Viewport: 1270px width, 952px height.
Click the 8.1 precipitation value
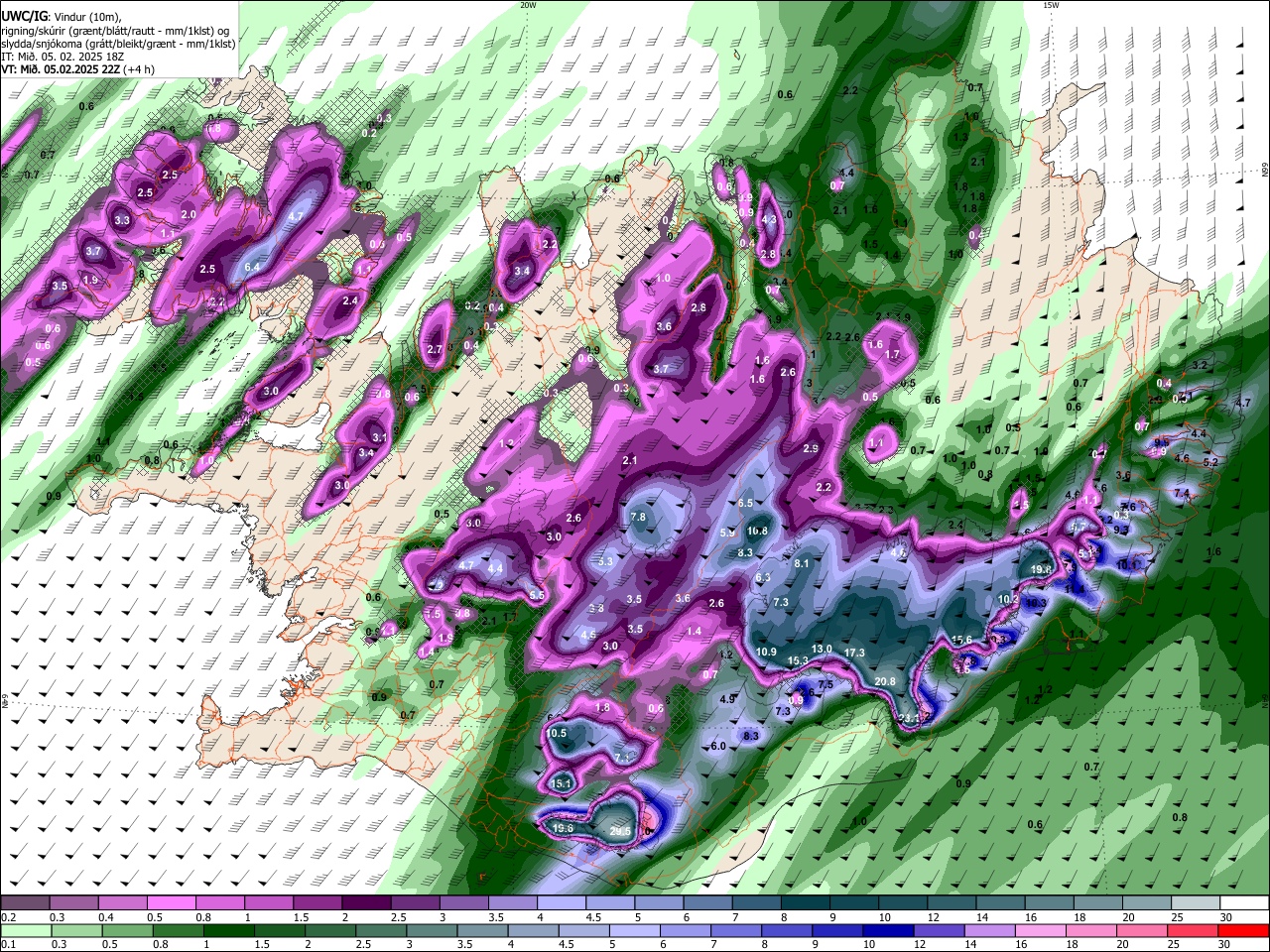(803, 563)
